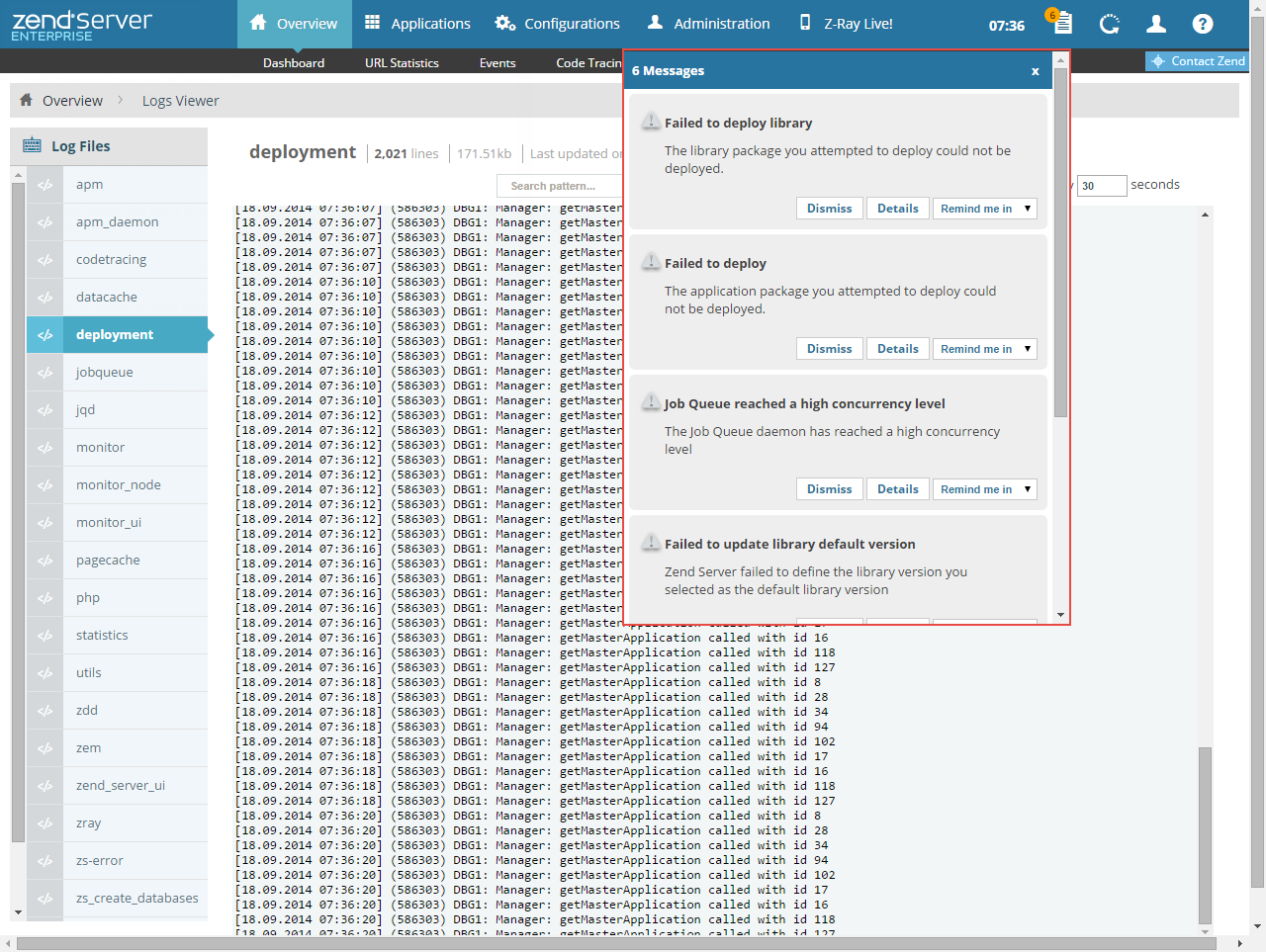The image size is (1266, 952).
Task: Click the restart server icon
Action: [x=1110, y=24]
